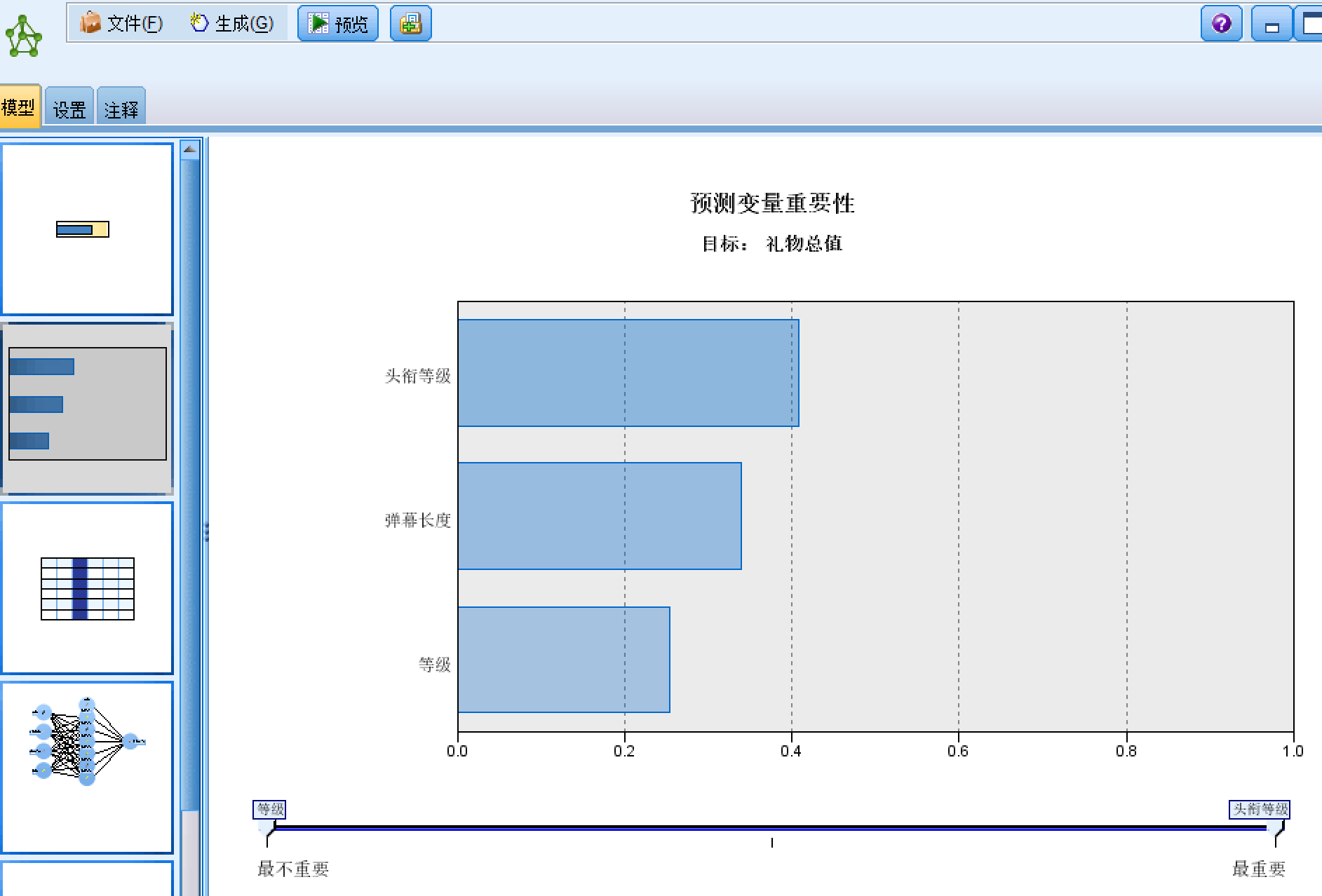The height and width of the screenshot is (896, 1322).
Task: Click the 预览 preview button
Action: (x=338, y=23)
